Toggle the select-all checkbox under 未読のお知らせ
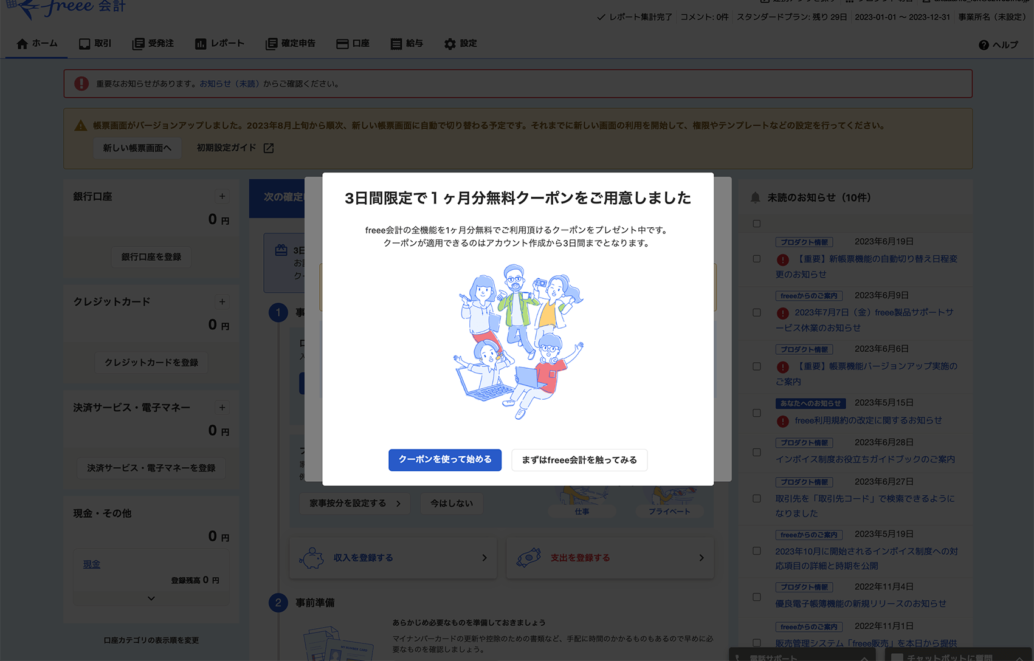This screenshot has width=1034, height=661. [x=756, y=224]
